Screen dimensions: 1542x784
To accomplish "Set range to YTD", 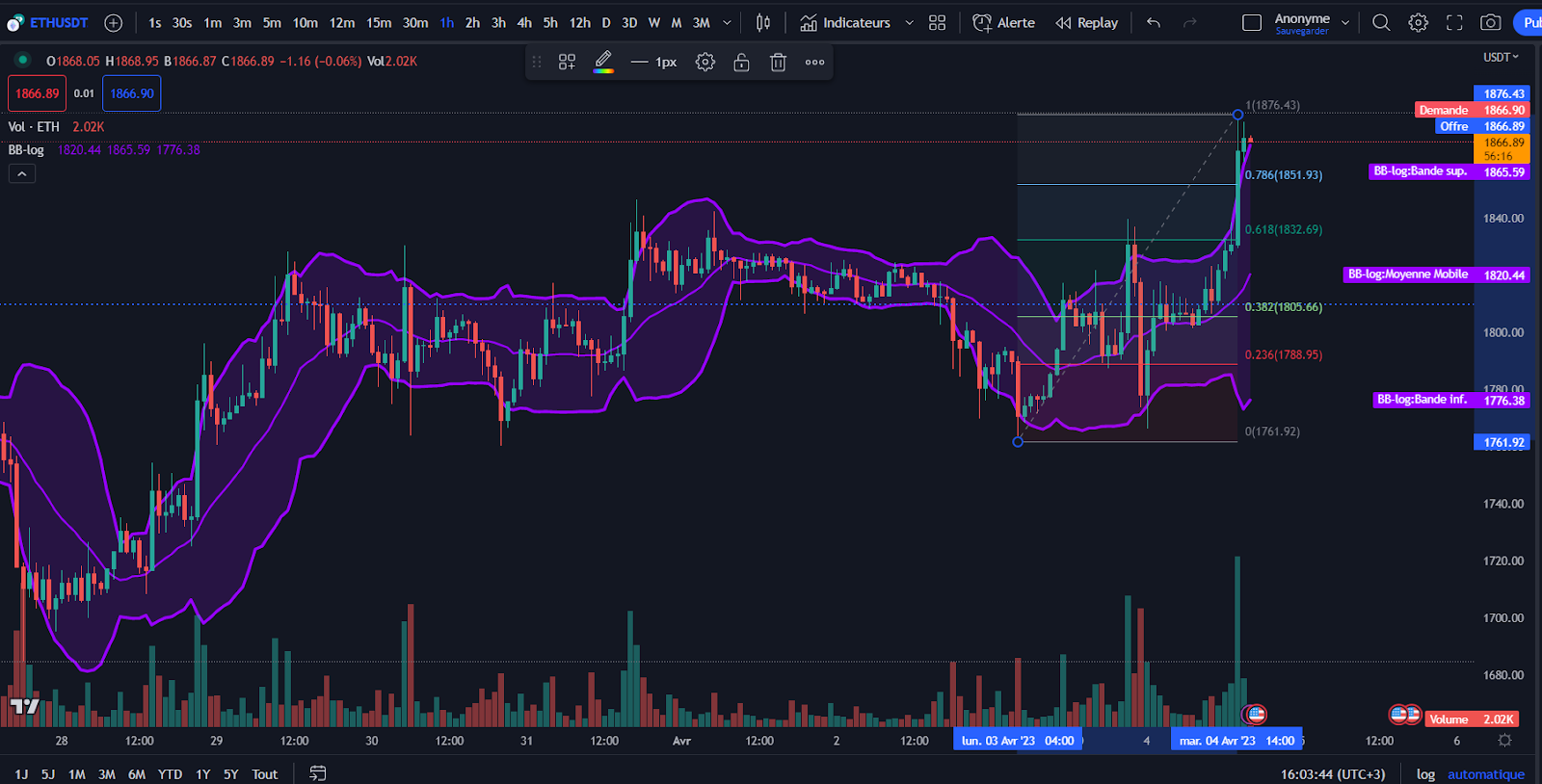I will [170, 774].
